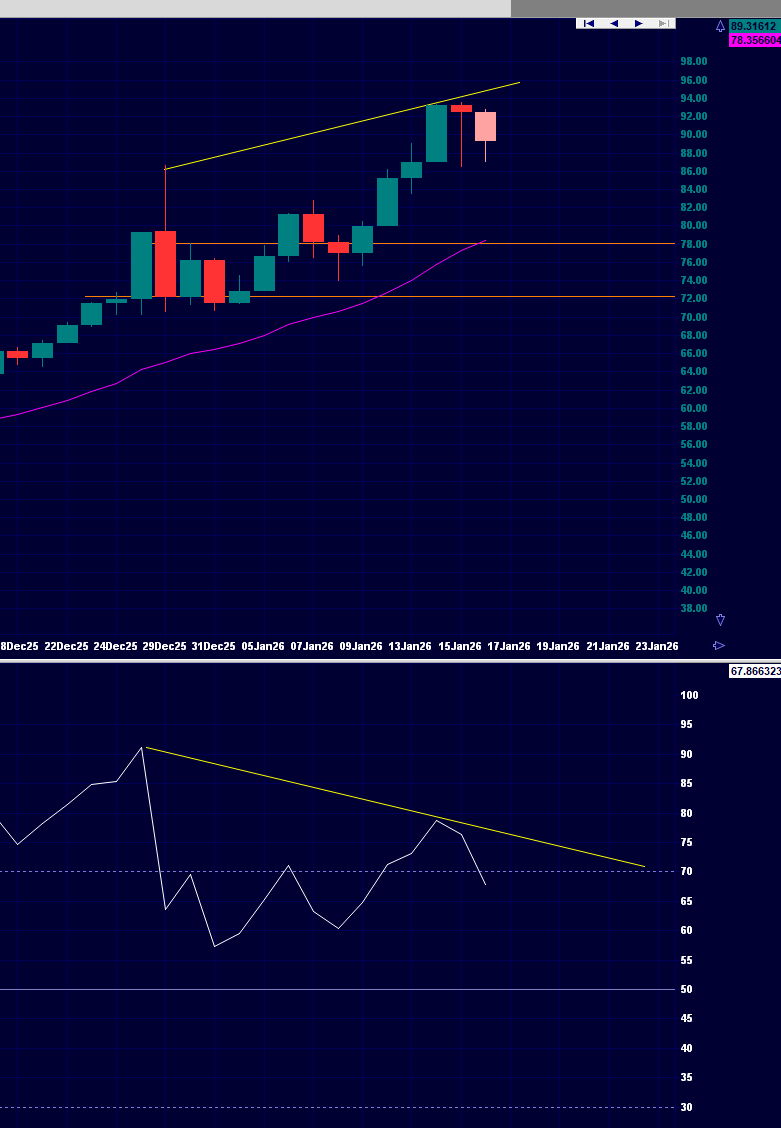The height and width of the screenshot is (1128, 781).
Task: Click the dashed 30 level line in the indicator pane
Action: 338,1107
